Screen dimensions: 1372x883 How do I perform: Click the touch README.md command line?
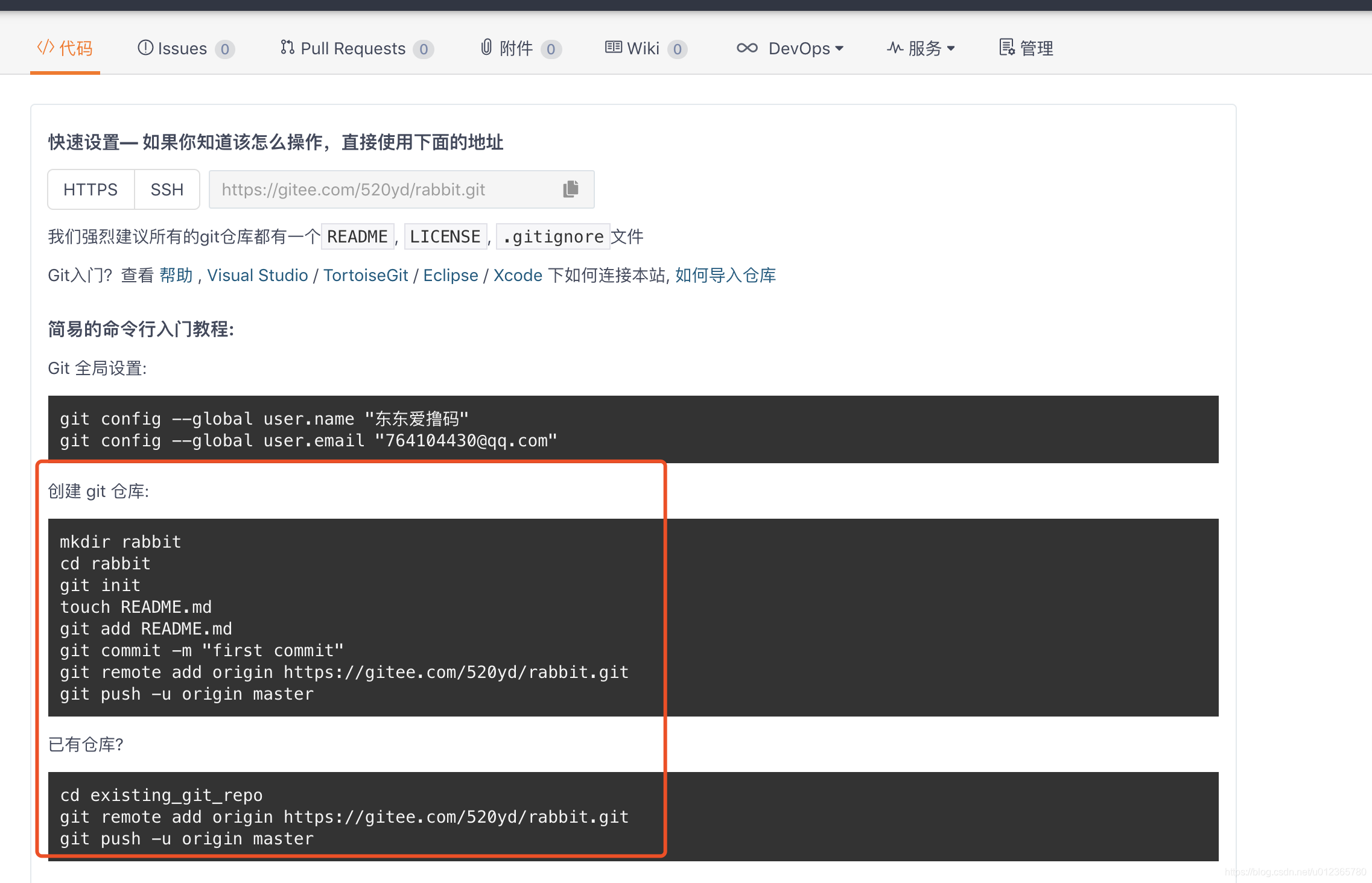pos(136,607)
